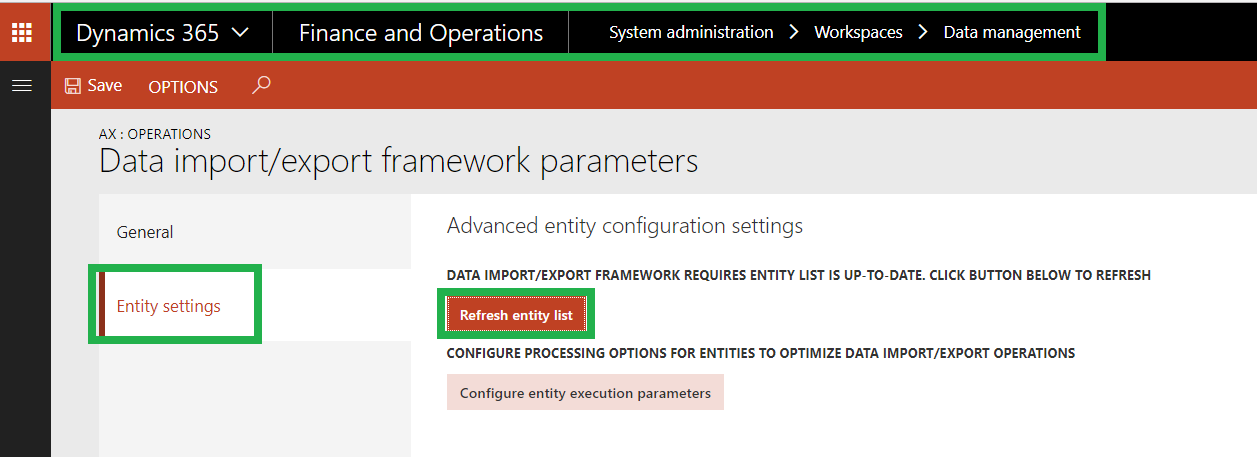Click the Data import/export framework parameters title
Viewport: 1257px width, 457px height.
click(x=398, y=161)
